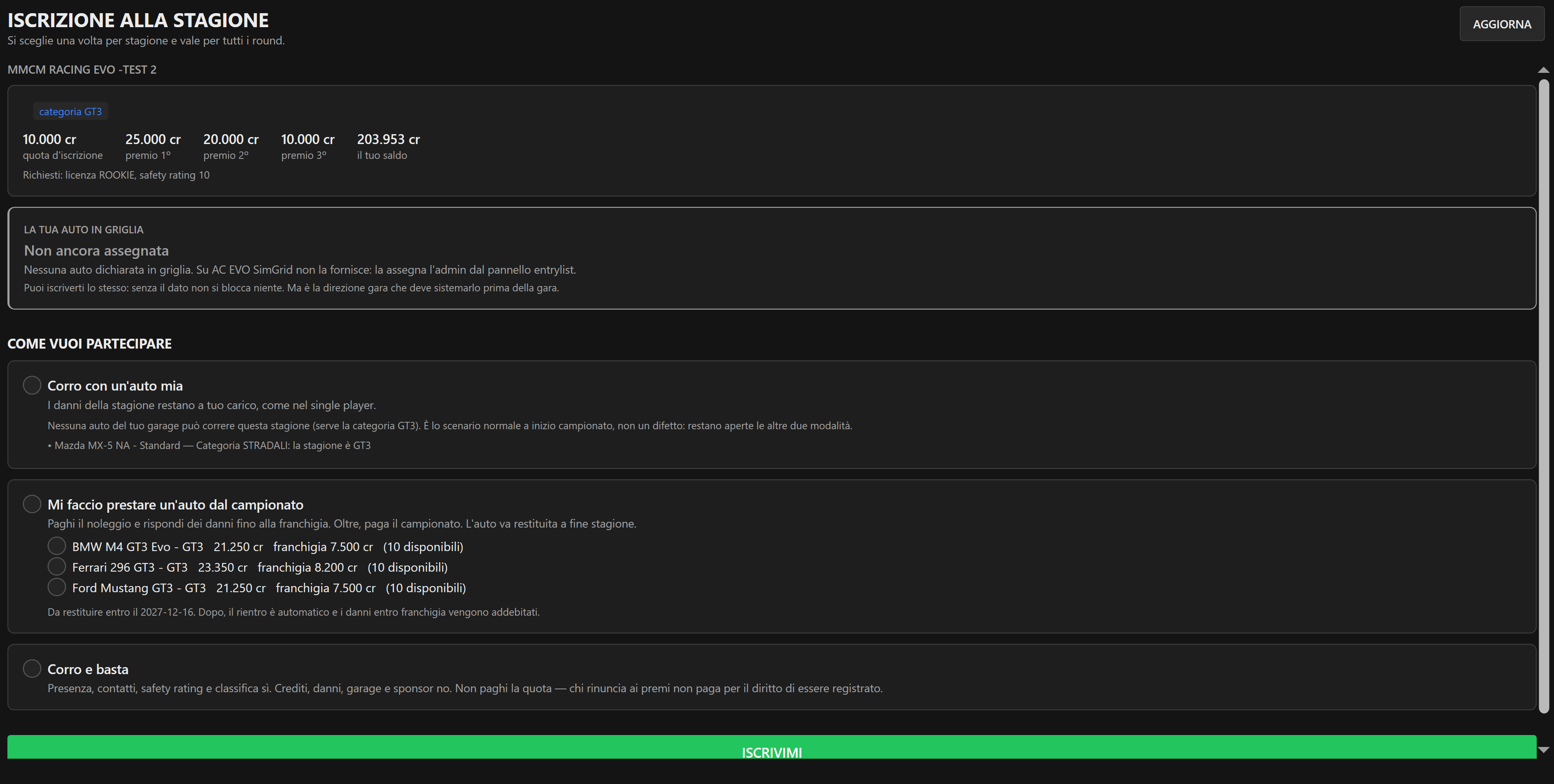Image resolution: width=1554 pixels, height=784 pixels.
Task: Click the 'LA TUA AUTO IN GRIGLIA' label
Action: coord(84,230)
